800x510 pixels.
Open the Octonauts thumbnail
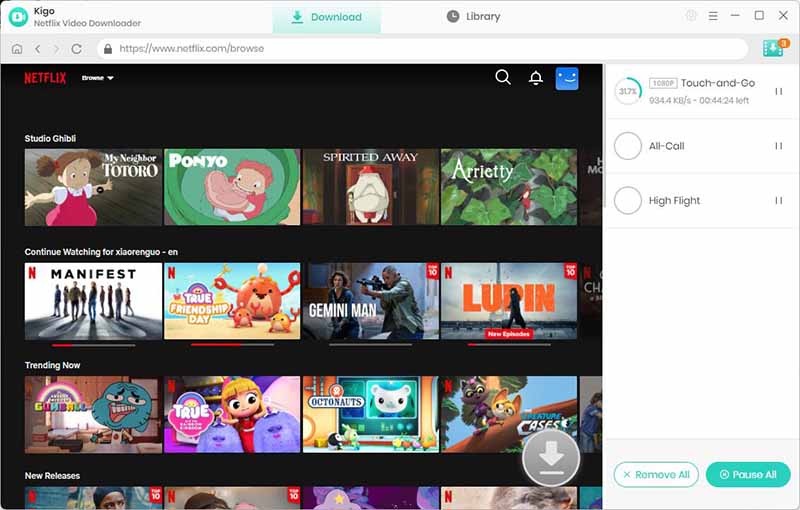point(370,415)
